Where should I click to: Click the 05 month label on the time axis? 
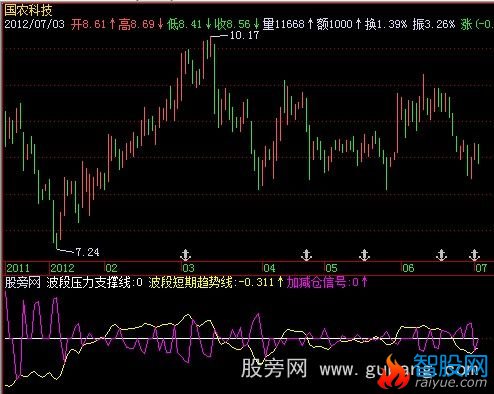pyautogui.click(x=331, y=268)
